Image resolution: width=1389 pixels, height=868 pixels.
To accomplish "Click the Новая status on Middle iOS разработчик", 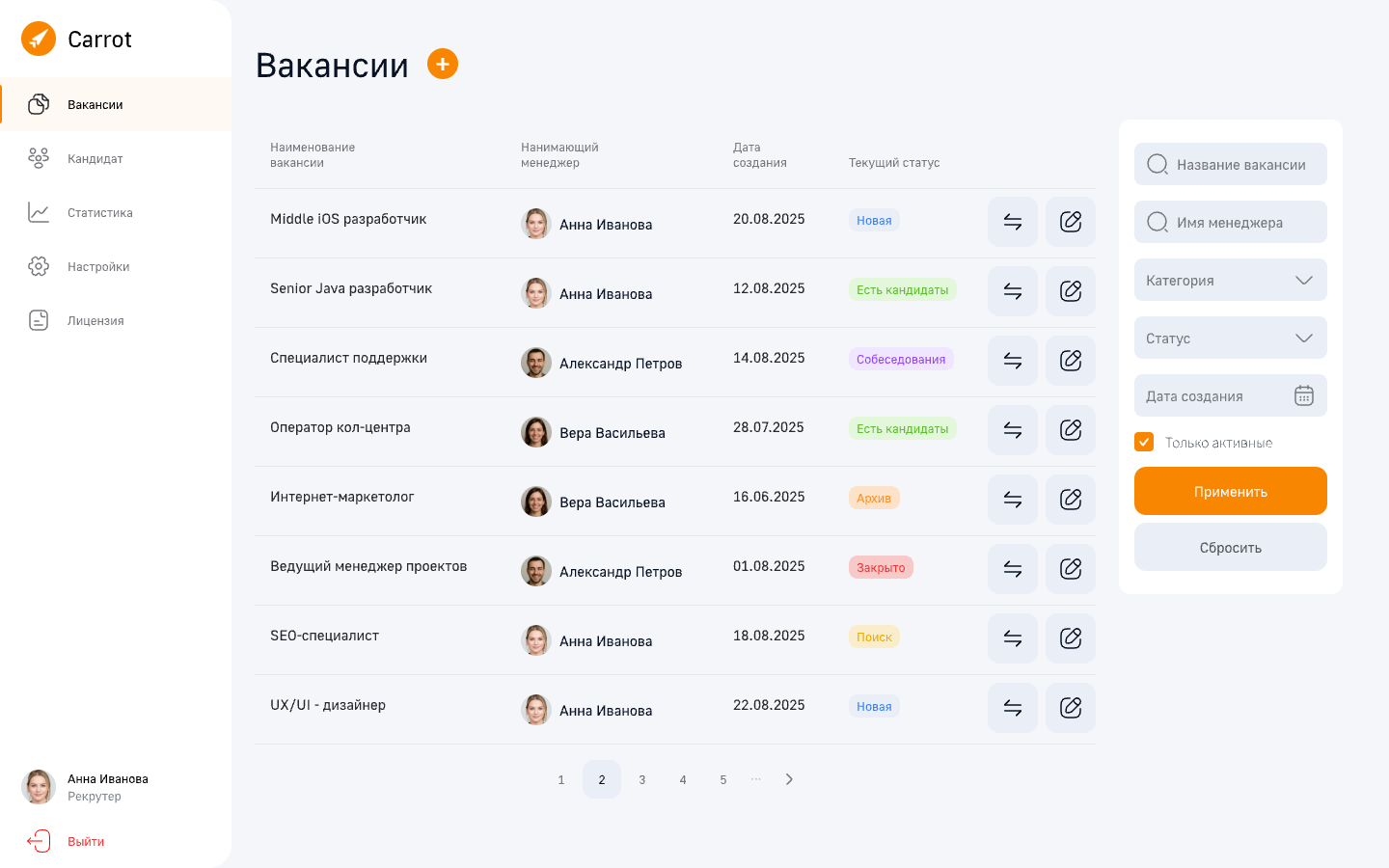I will (x=874, y=220).
